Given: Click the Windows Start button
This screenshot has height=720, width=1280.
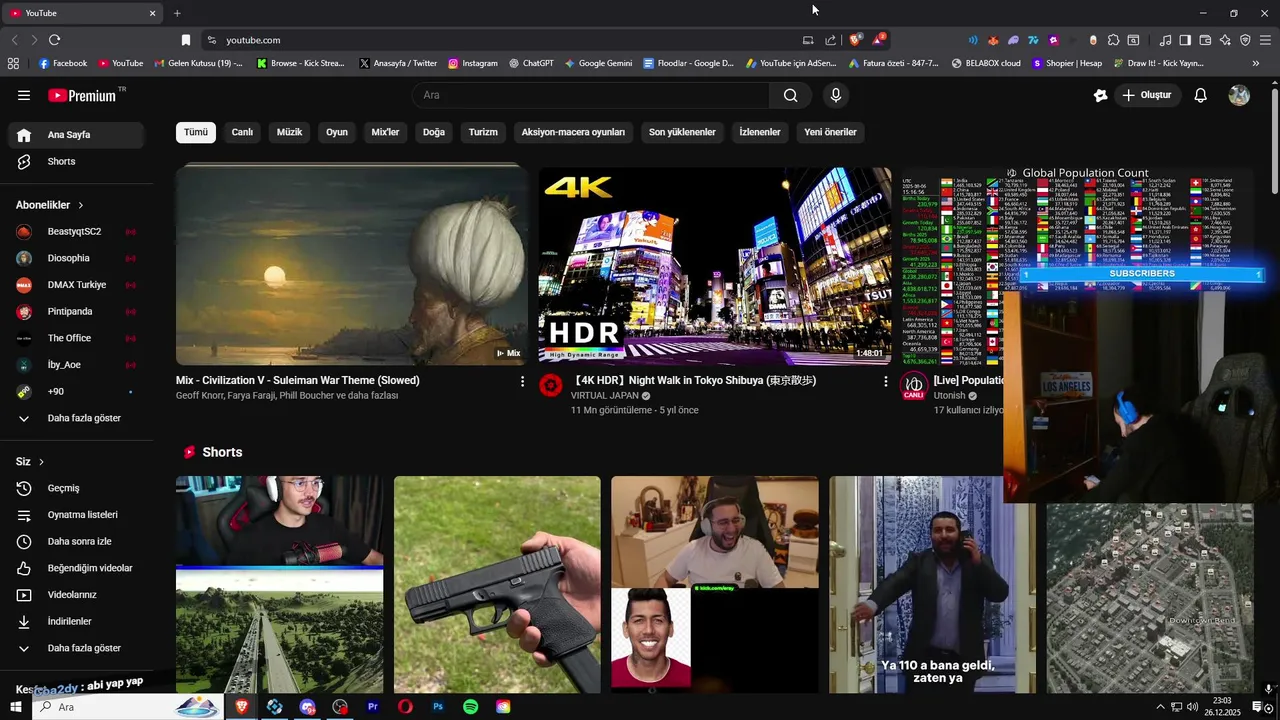Looking at the screenshot, I should [x=15, y=707].
